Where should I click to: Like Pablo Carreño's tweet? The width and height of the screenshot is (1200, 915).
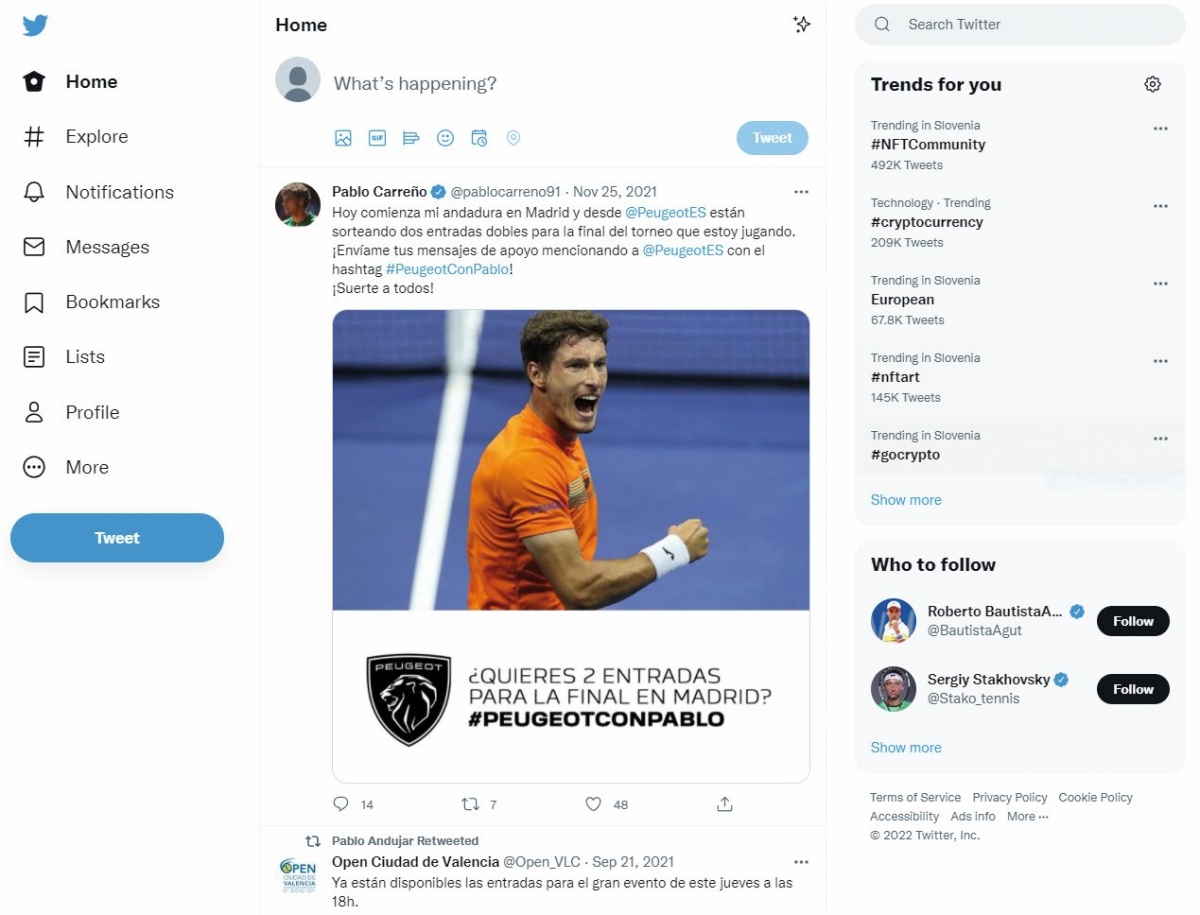(593, 804)
